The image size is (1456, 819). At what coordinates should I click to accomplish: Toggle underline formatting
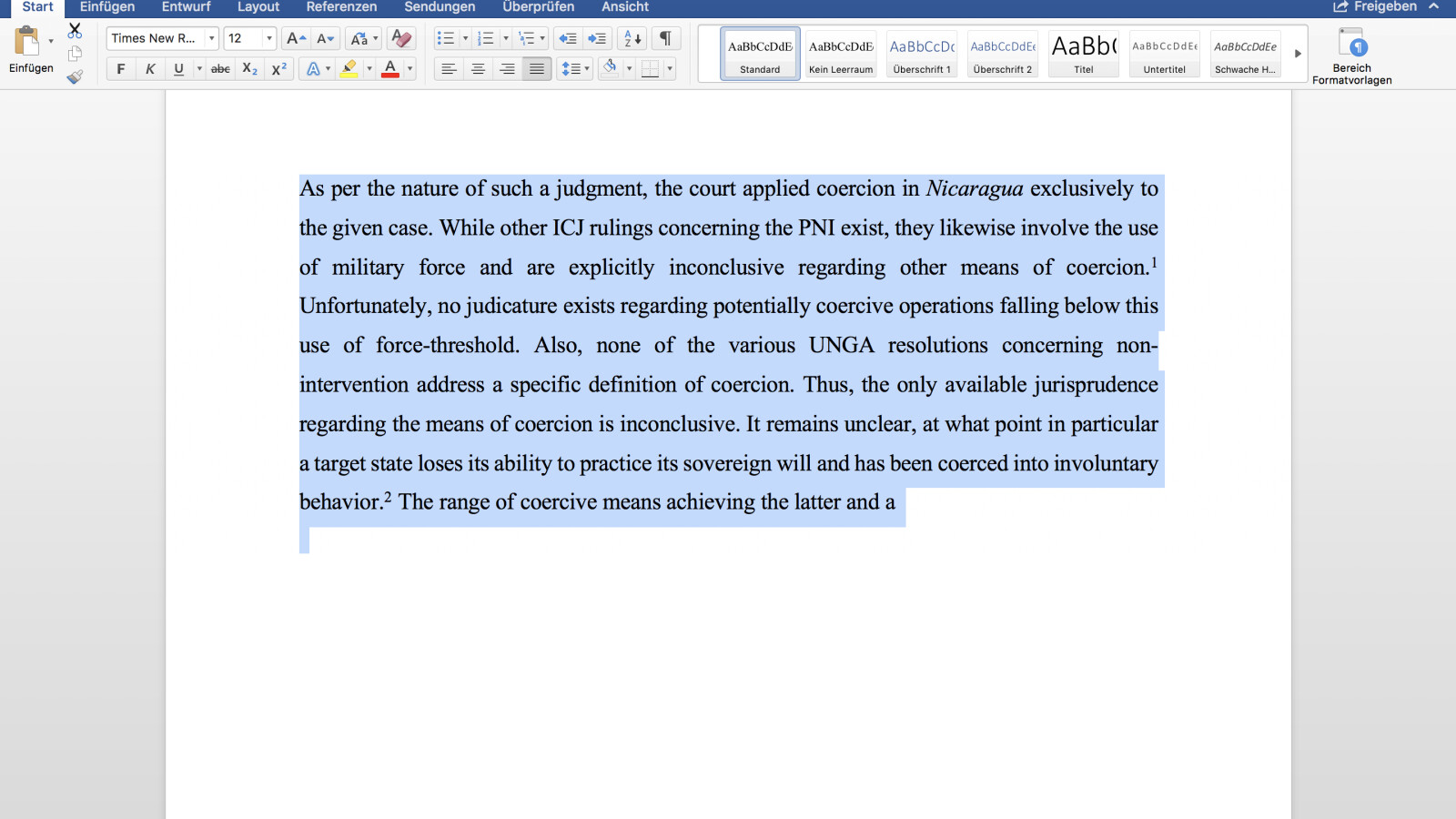[178, 69]
